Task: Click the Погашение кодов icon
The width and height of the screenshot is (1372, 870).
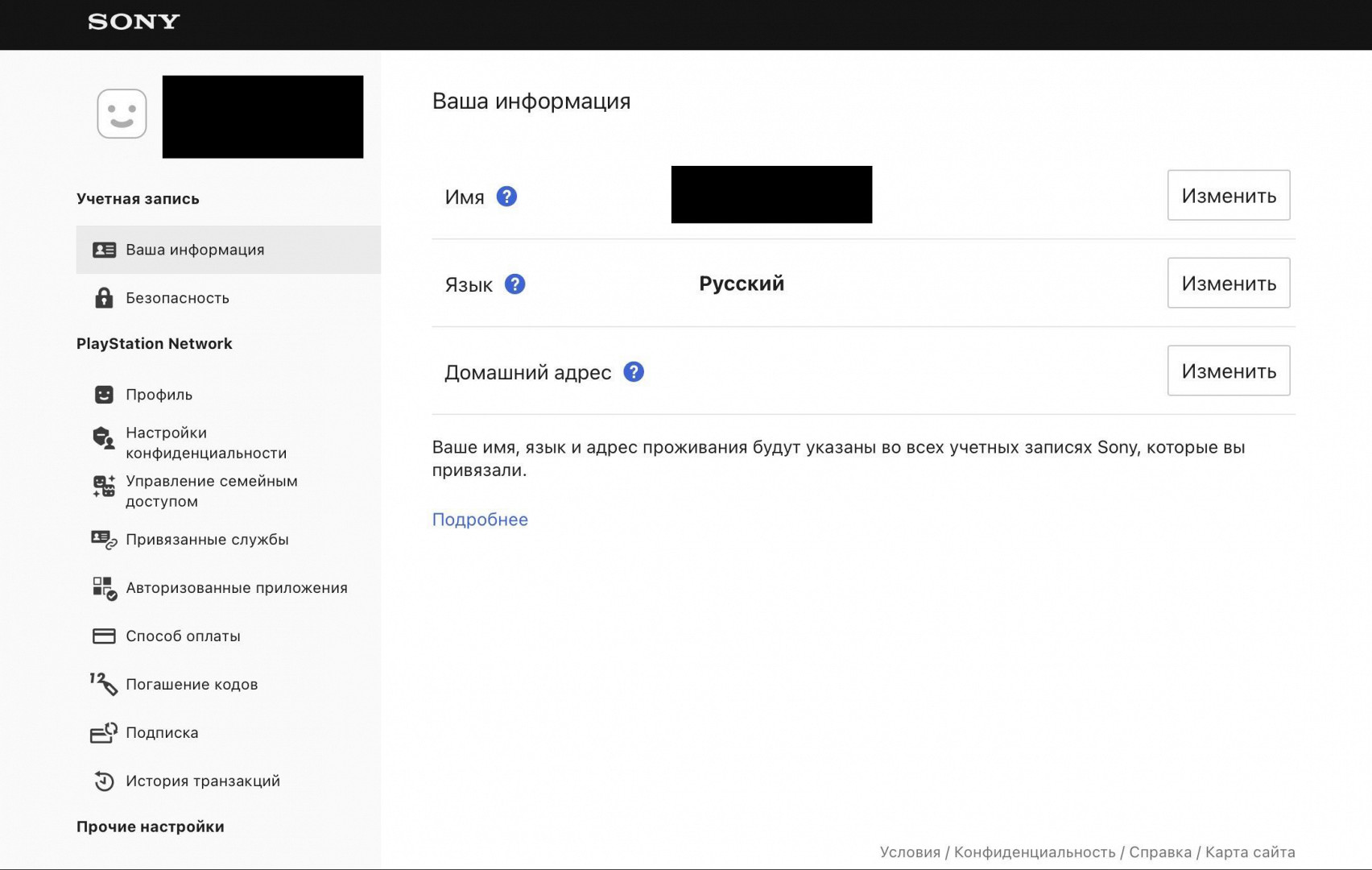Action: (104, 684)
